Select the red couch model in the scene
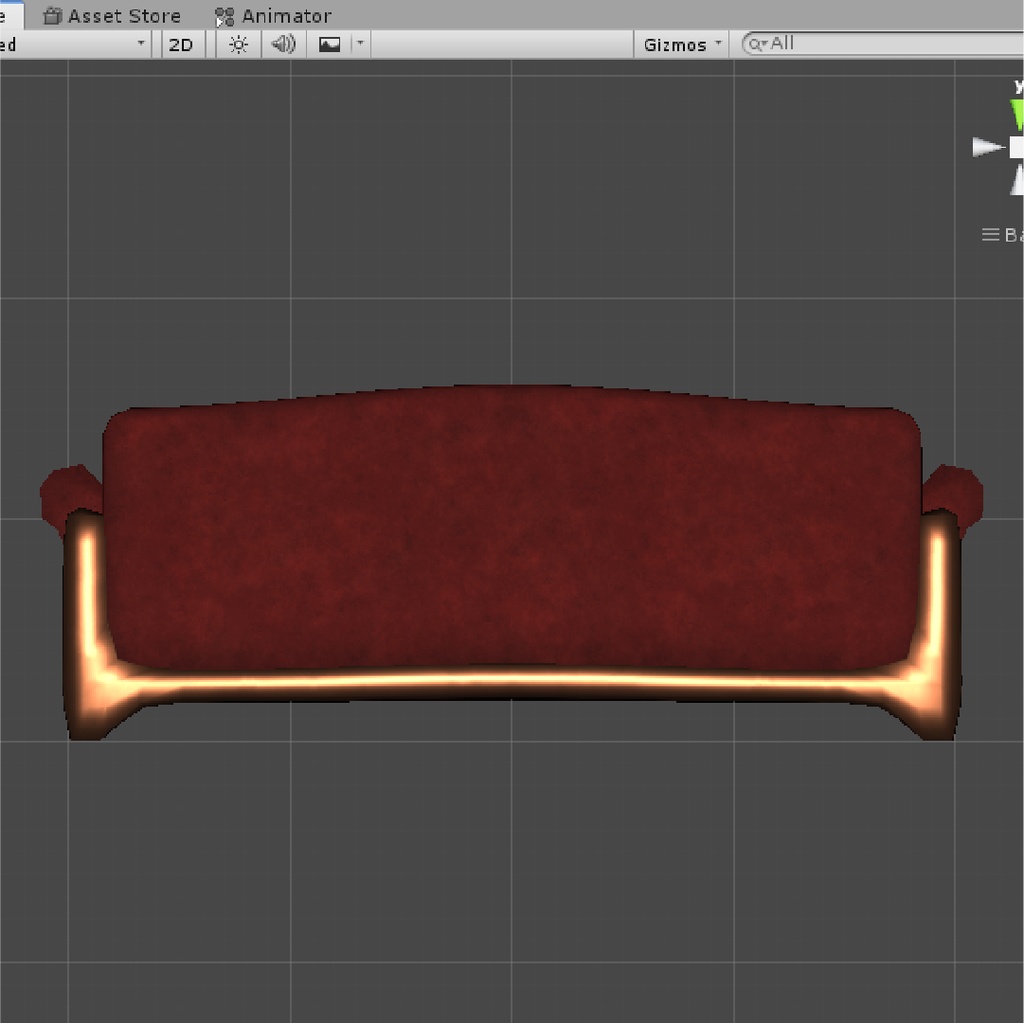Viewport: 1024px width, 1023px height. tap(510, 550)
